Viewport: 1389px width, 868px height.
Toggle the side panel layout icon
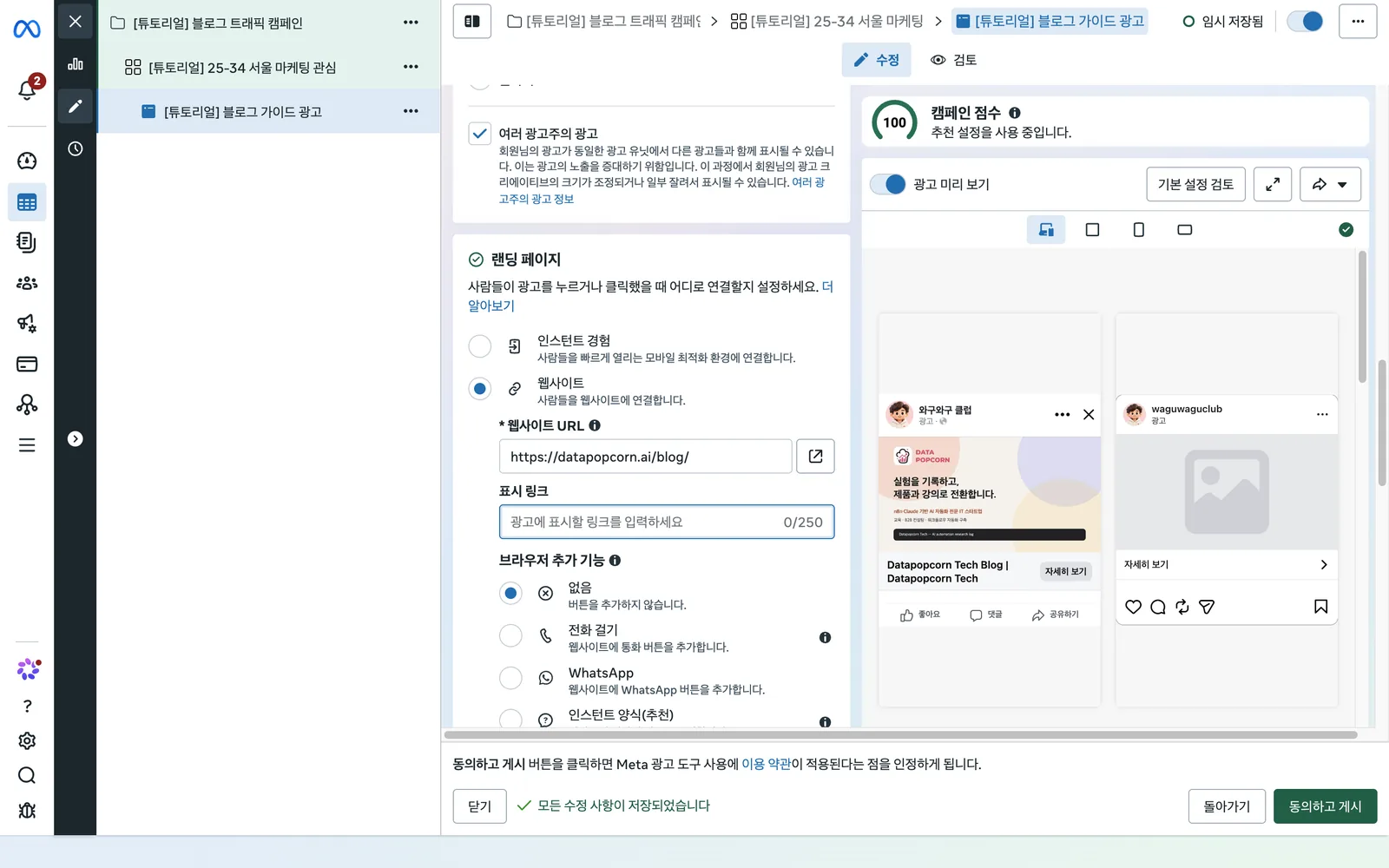pyautogui.click(x=472, y=21)
